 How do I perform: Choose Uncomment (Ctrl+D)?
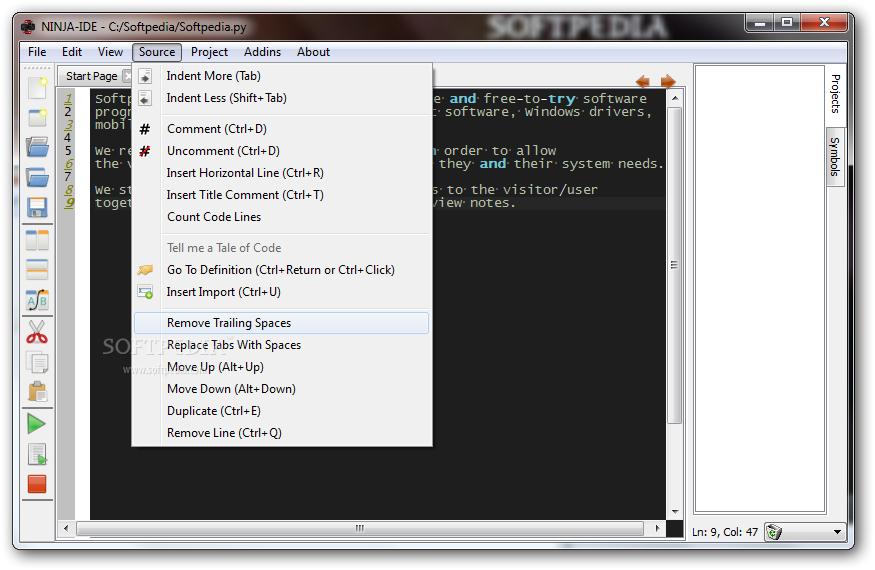tap(282, 151)
